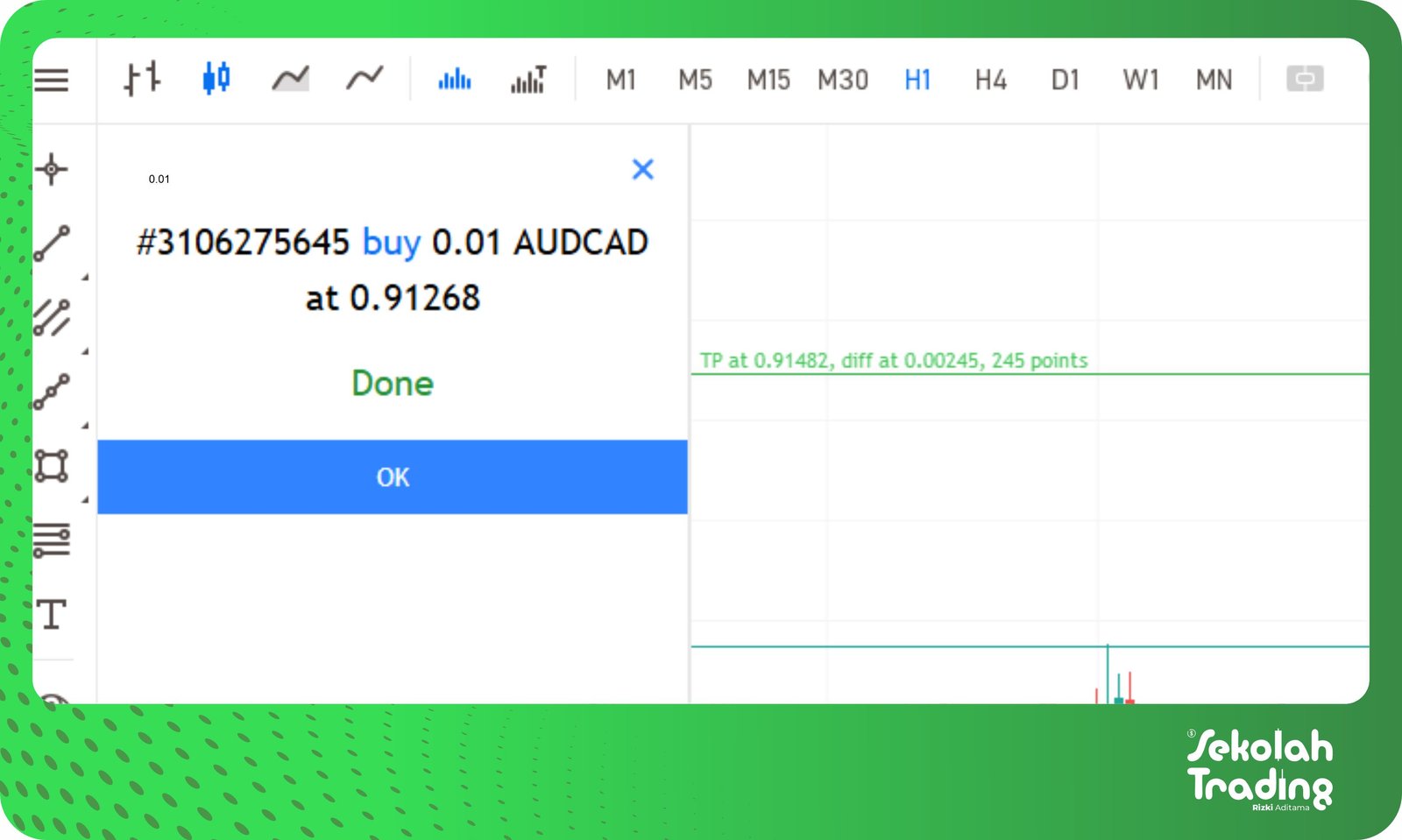
Task: Toggle tick volumes histogram icon
Action: (455, 80)
